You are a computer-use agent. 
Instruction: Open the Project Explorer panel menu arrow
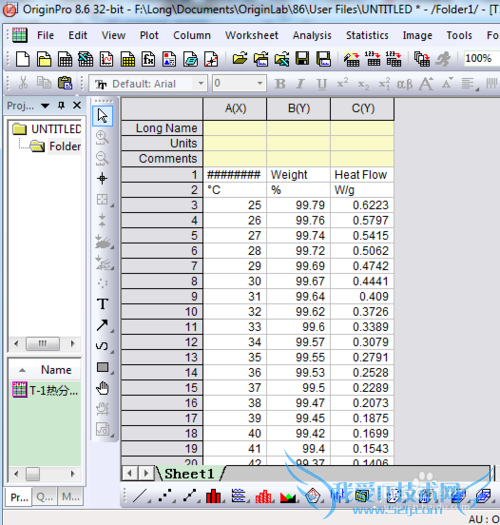click(45, 106)
